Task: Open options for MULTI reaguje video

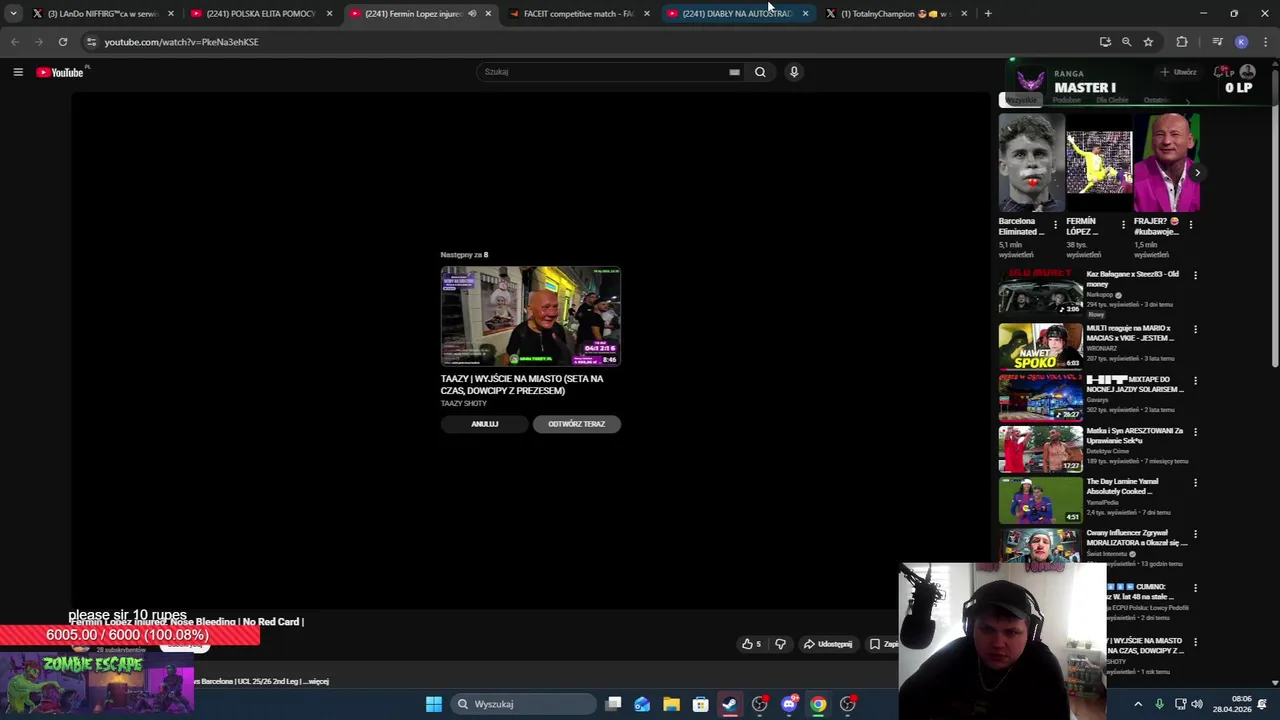Action: [1195, 329]
